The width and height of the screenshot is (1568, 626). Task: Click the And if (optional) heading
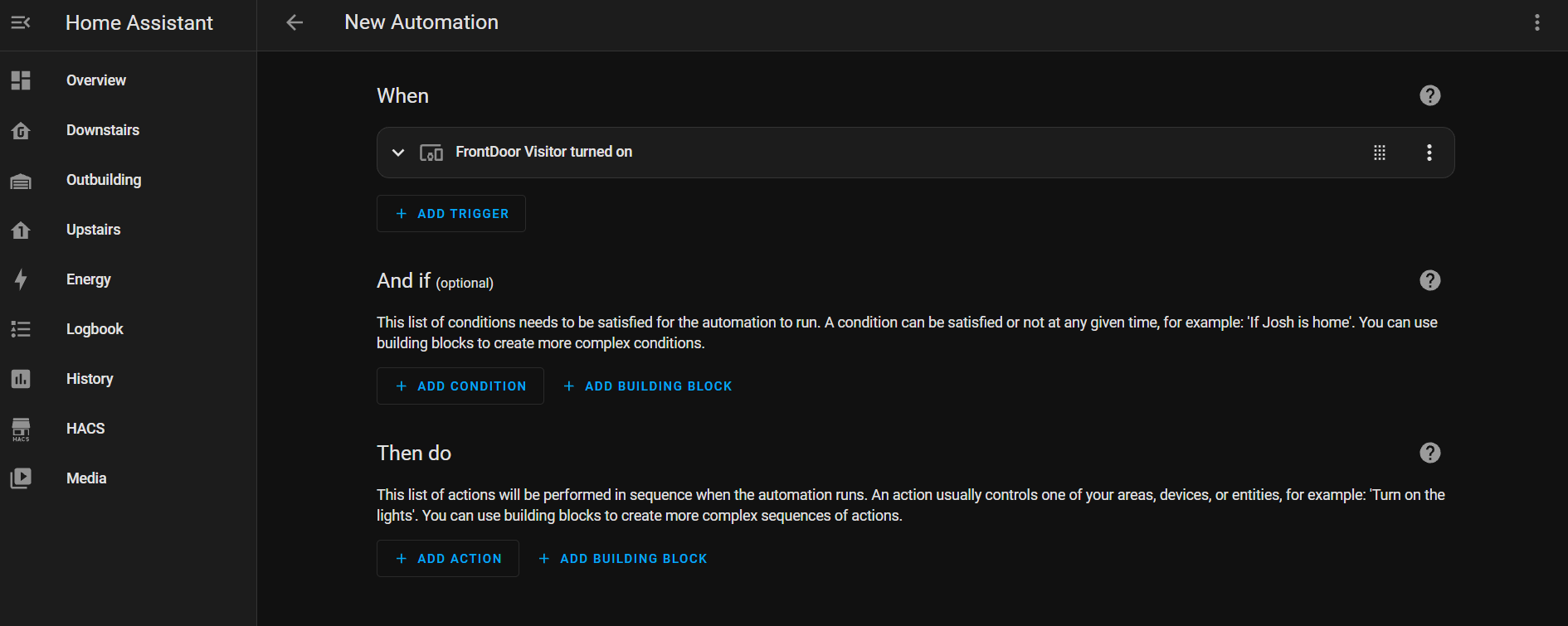[x=435, y=281]
